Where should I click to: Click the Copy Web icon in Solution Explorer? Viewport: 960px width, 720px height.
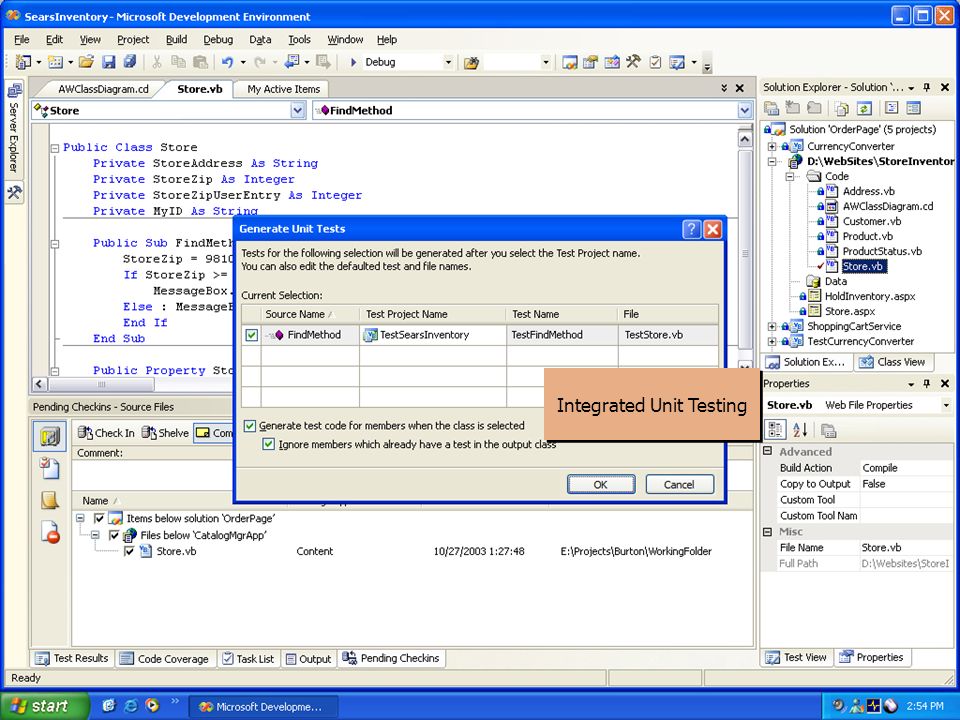pos(842,108)
